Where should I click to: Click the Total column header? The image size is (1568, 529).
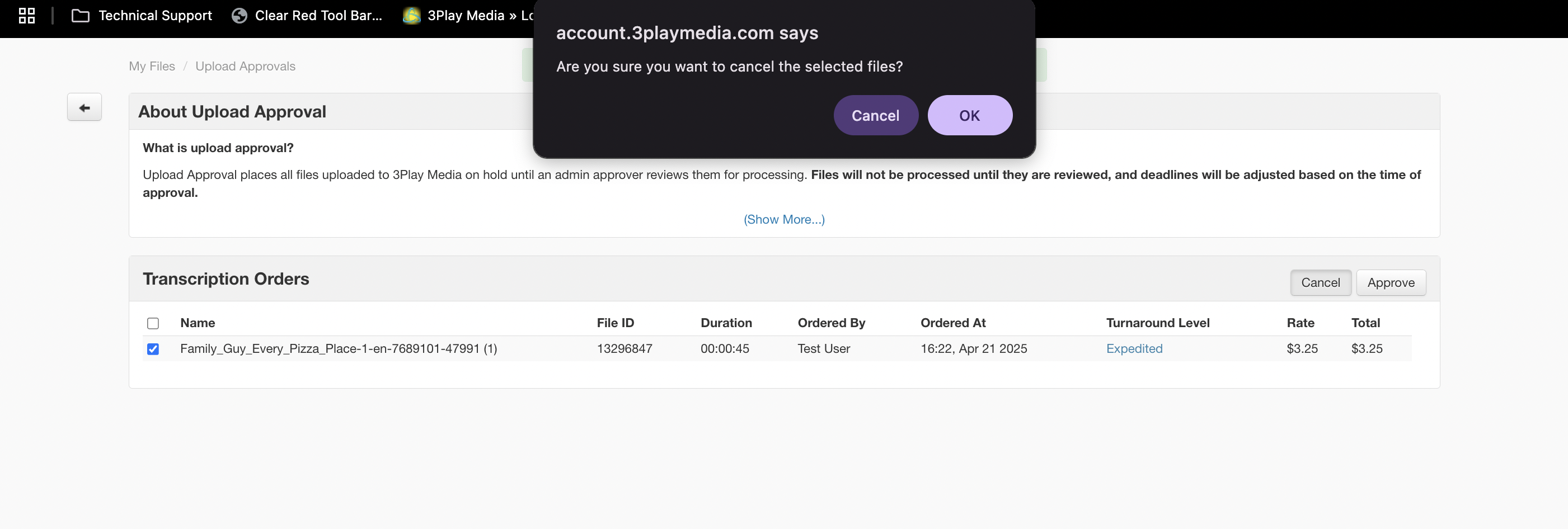(1365, 323)
